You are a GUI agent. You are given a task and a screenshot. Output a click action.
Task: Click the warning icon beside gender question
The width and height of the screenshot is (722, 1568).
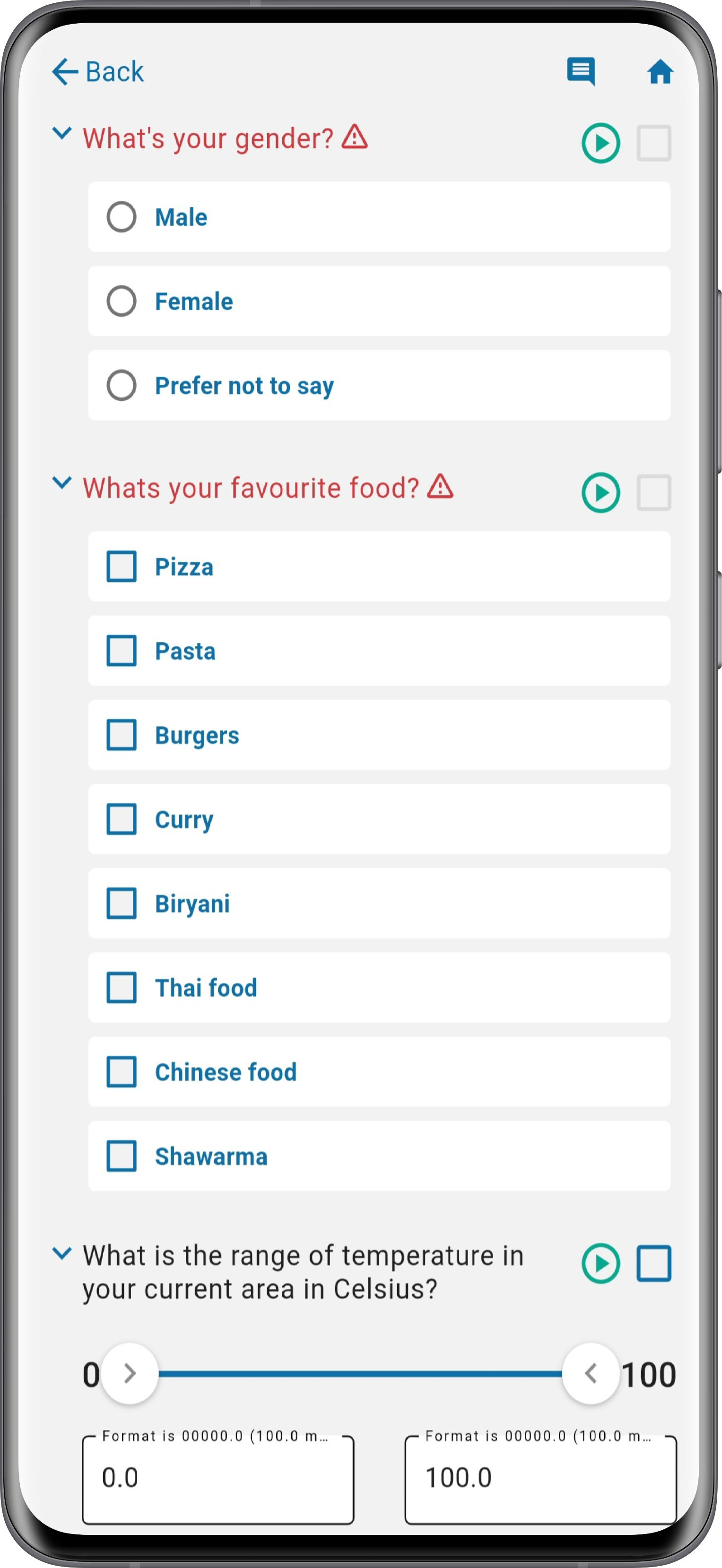354,137
